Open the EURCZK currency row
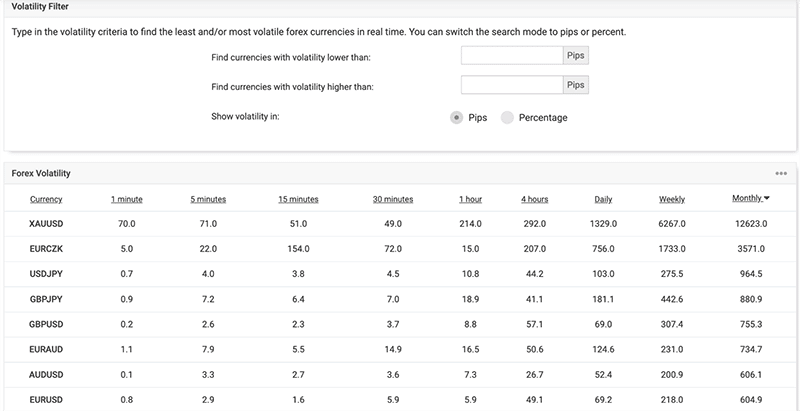Screen dimensions: 800x411 [46, 248]
